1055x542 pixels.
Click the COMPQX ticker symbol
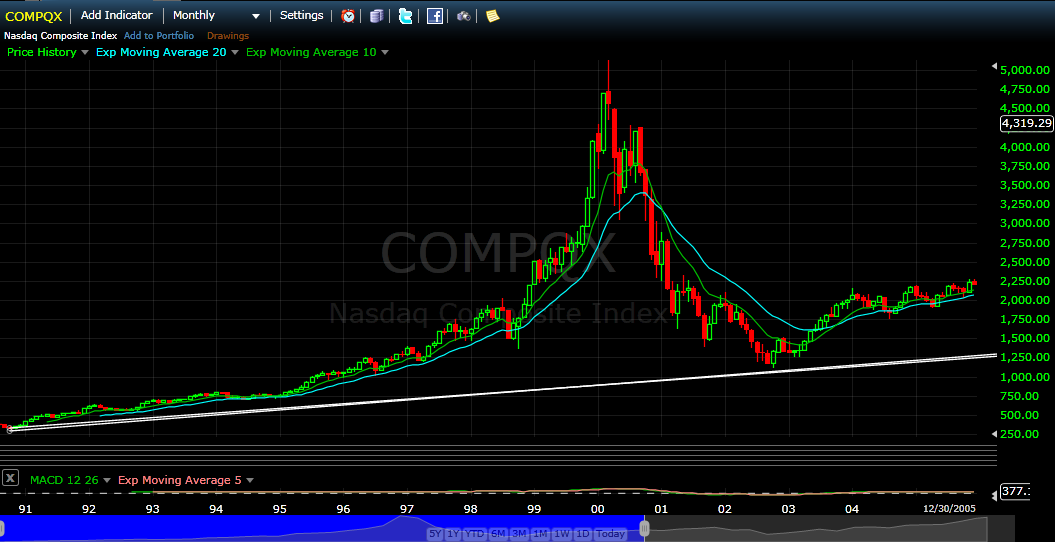(x=33, y=16)
